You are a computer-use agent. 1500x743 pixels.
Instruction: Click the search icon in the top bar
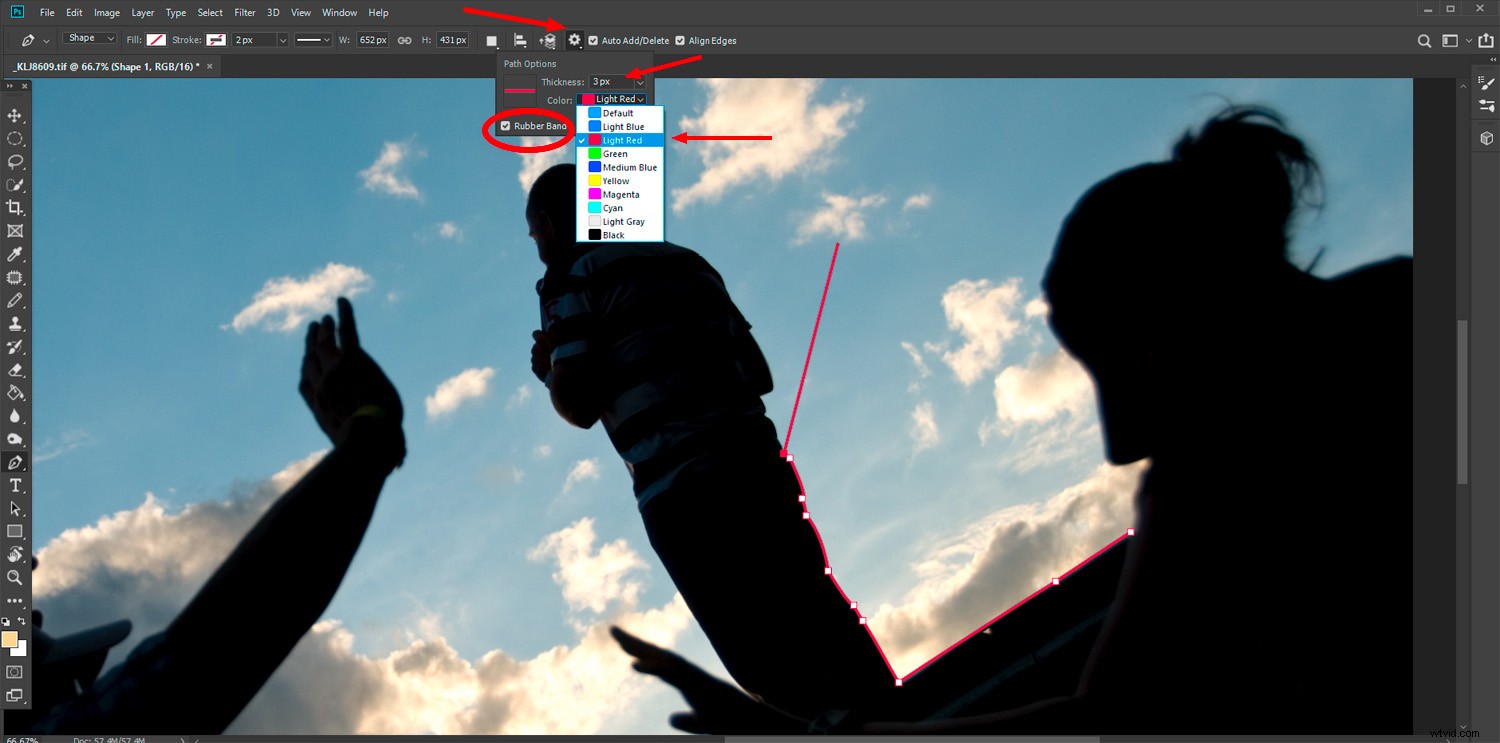tap(1424, 41)
